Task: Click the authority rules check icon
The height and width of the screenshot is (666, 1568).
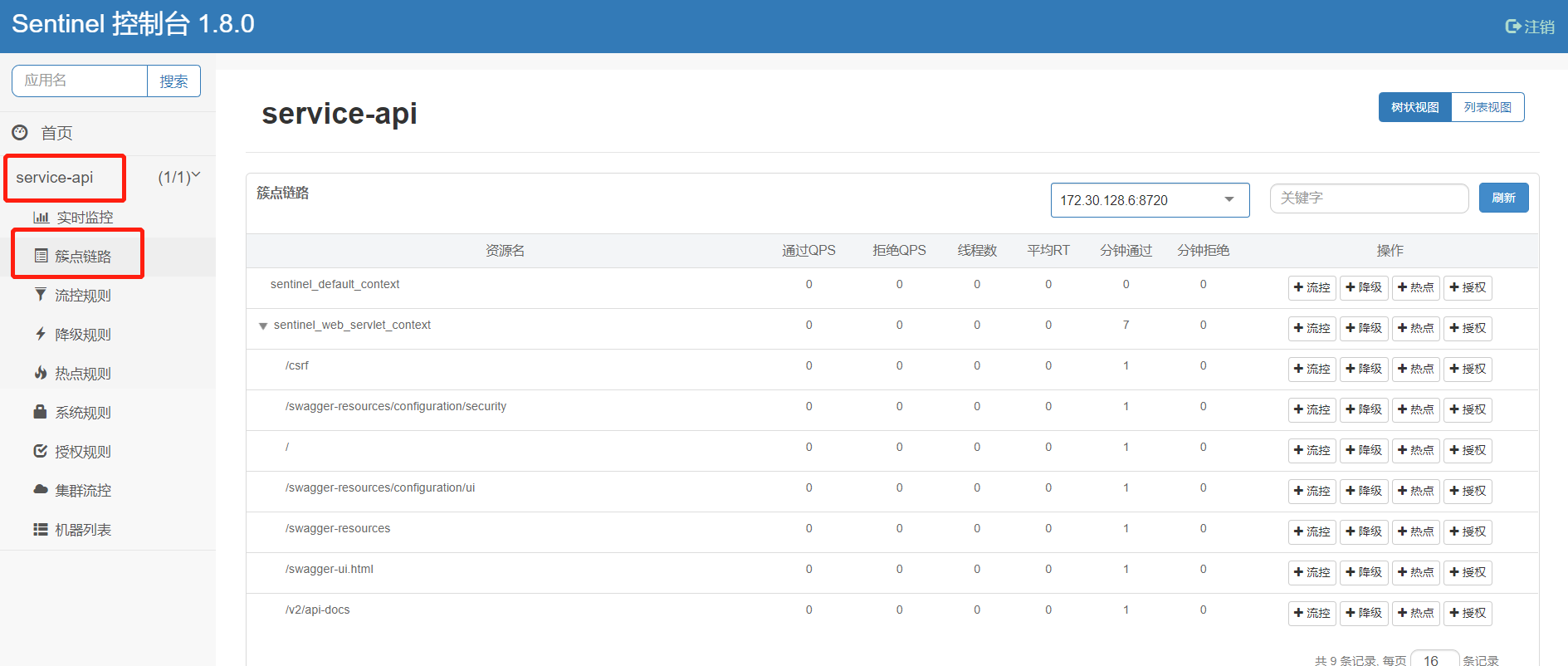Action: pyautogui.click(x=40, y=451)
